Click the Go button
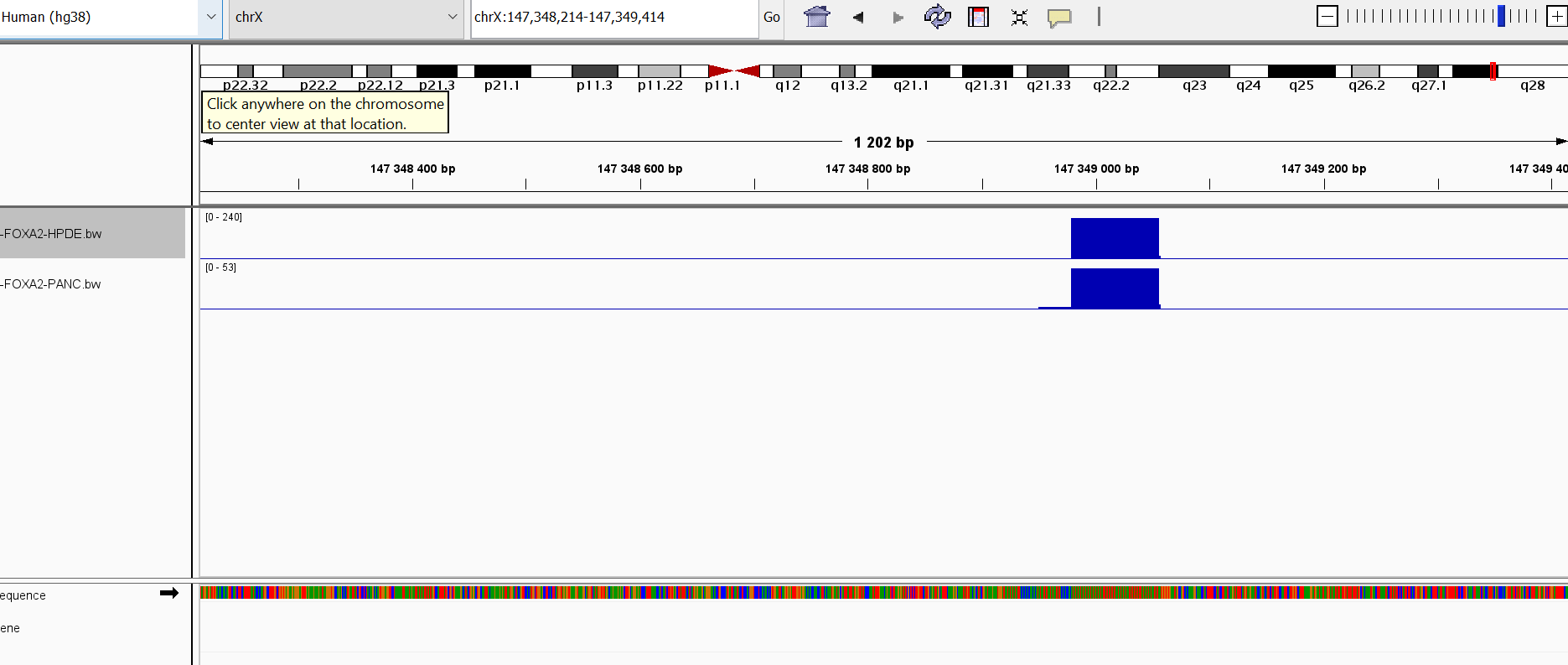The width and height of the screenshot is (1568, 665). click(772, 18)
